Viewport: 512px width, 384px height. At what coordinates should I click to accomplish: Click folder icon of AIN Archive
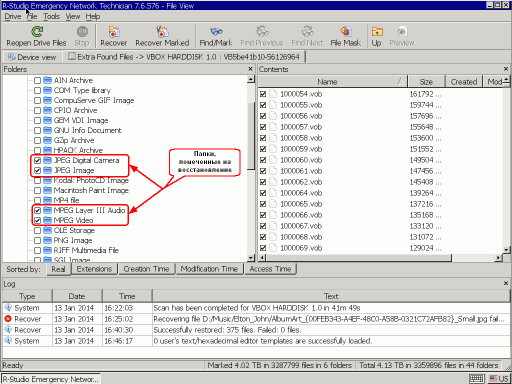48,80
